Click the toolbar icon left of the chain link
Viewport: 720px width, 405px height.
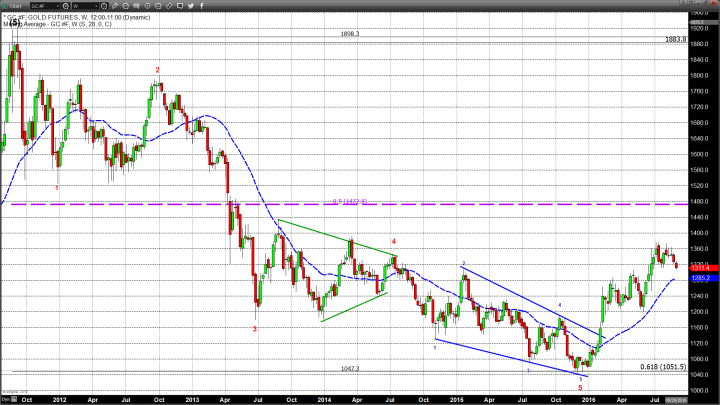click(158, 6)
